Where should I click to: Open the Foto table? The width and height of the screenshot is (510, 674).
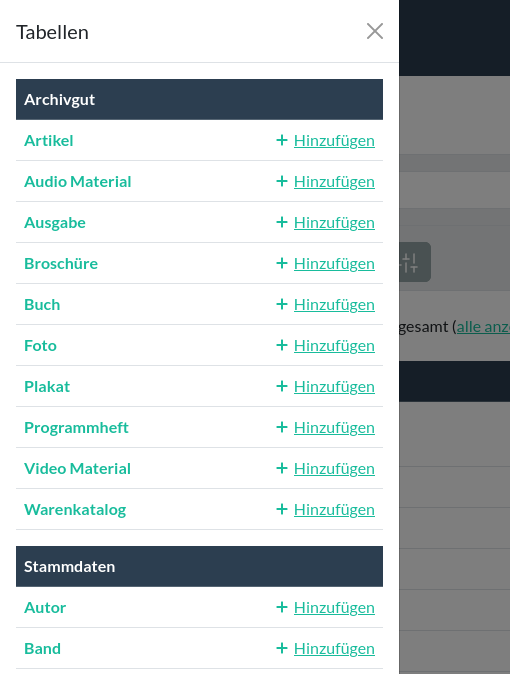40,346
